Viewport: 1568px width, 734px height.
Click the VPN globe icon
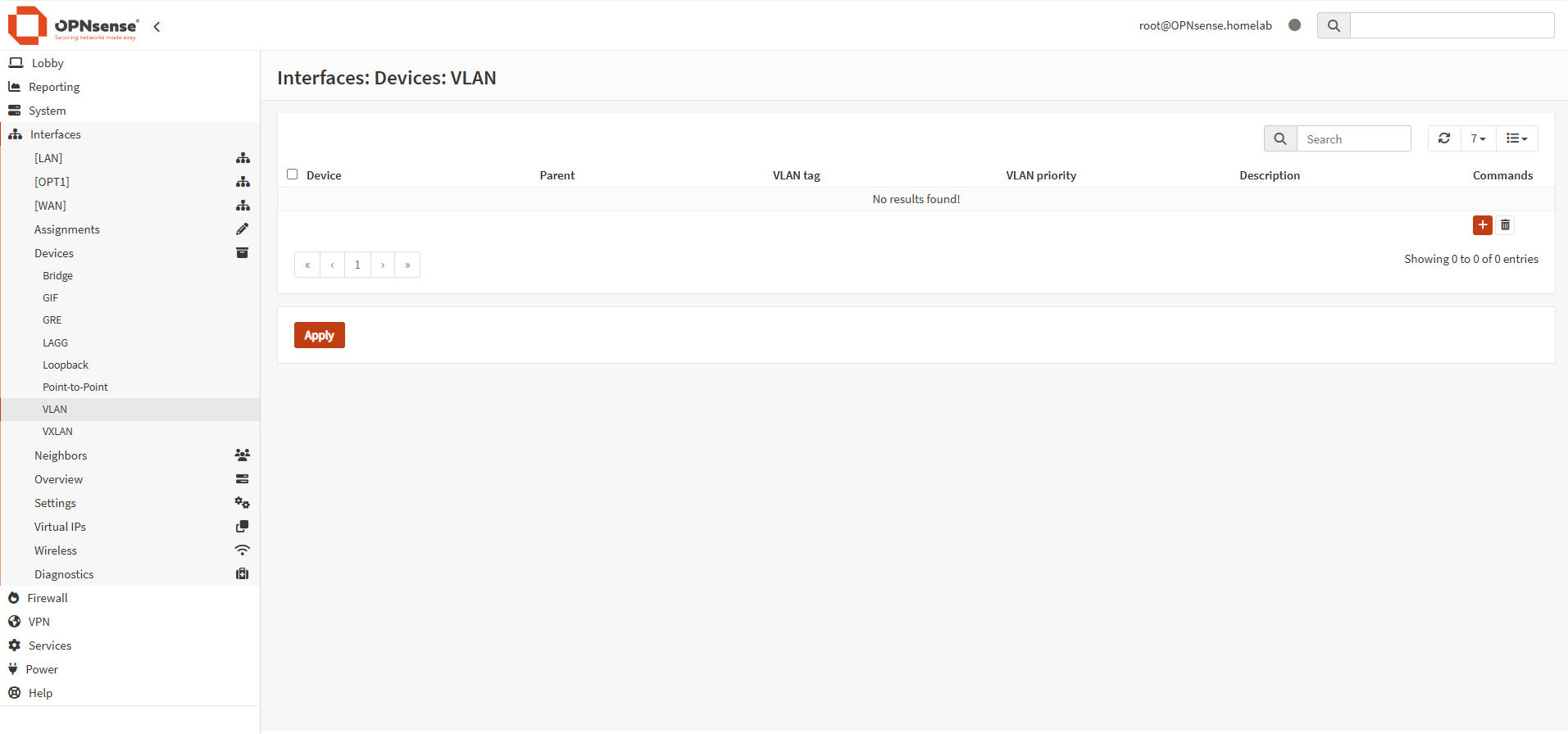pos(14,622)
